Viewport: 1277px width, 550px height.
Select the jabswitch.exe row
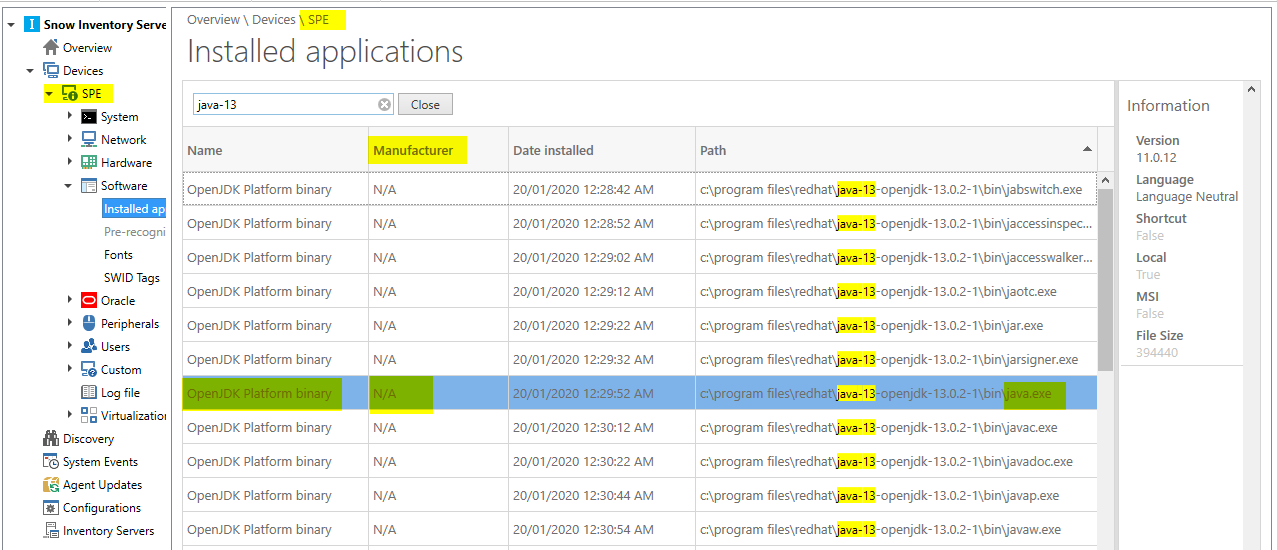click(x=640, y=189)
